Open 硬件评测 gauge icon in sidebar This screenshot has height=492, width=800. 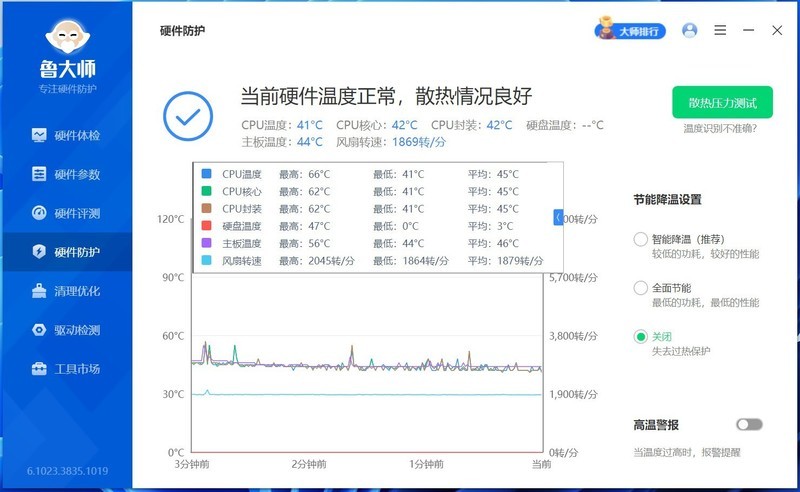(x=39, y=213)
